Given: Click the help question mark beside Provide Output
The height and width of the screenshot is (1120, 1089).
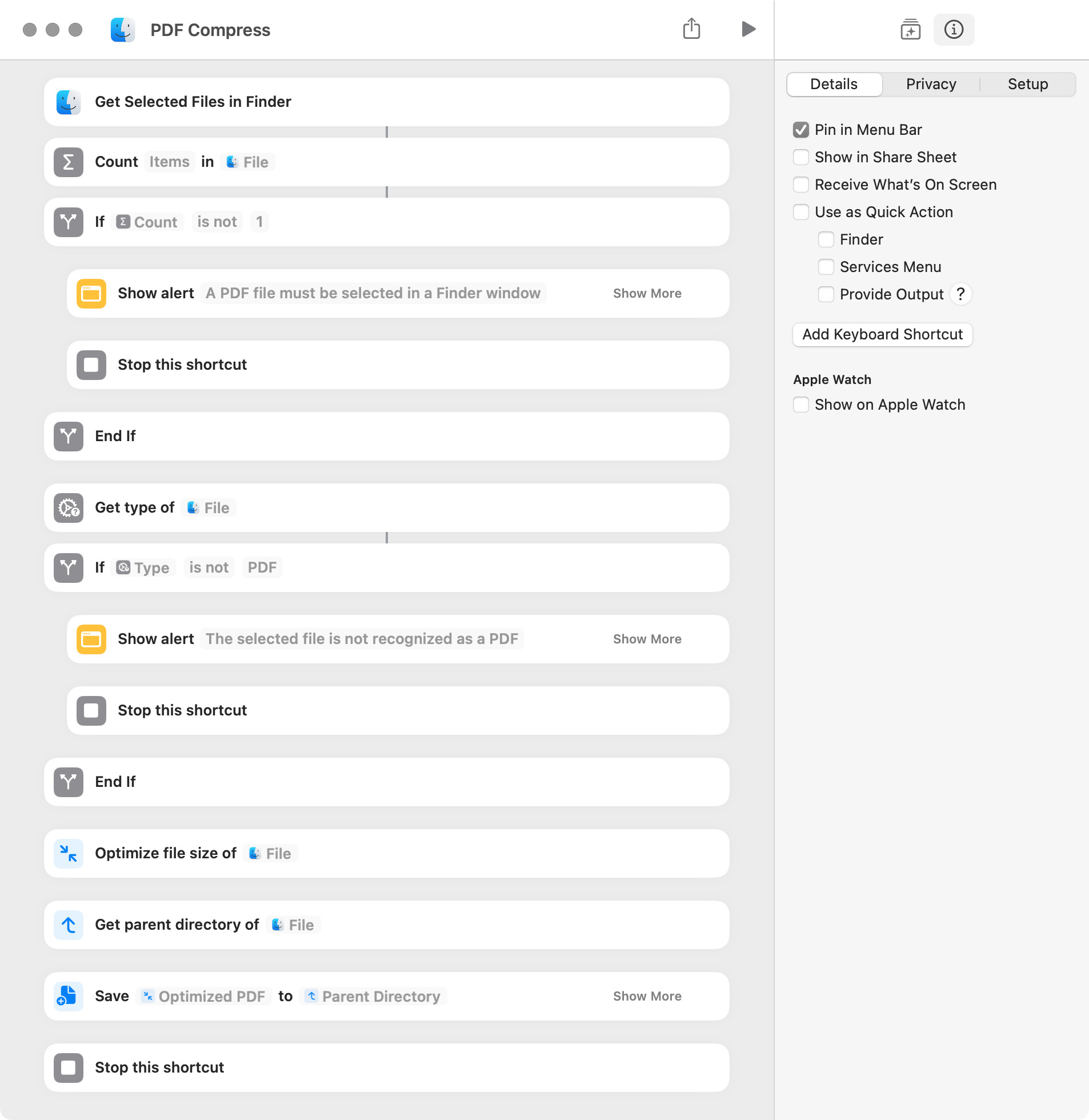Looking at the screenshot, I should pos(960,295).
